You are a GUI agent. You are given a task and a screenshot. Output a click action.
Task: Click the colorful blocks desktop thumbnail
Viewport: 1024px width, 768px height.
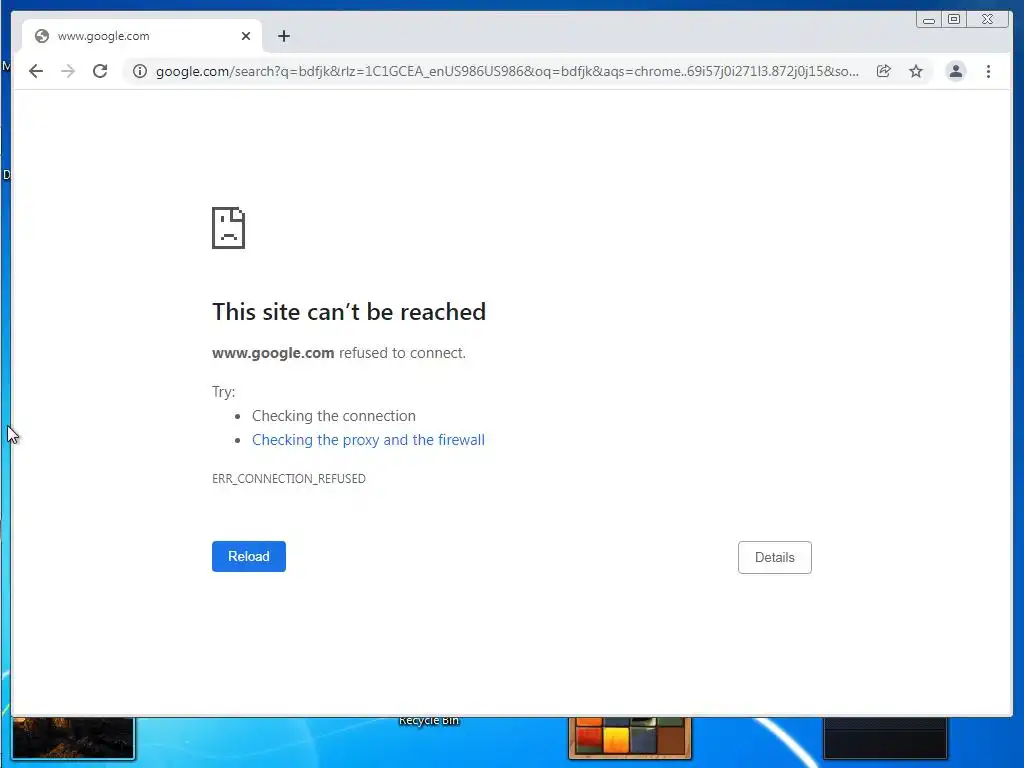pos(630,738)
